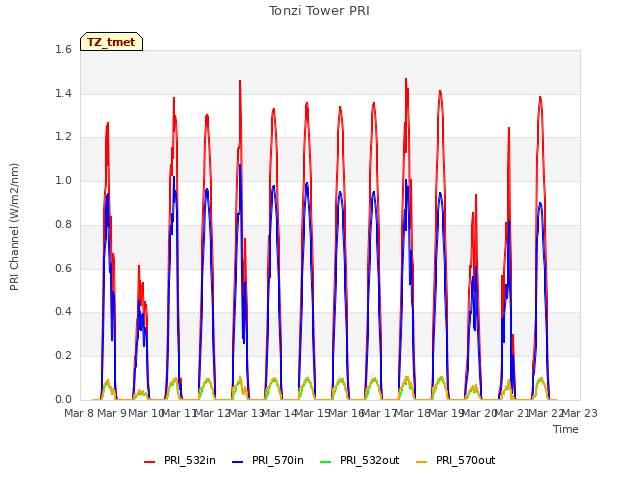The image size is (640, 480).
Task: Click the 1.0 y-axis tick label
Action: pos(63,181)
